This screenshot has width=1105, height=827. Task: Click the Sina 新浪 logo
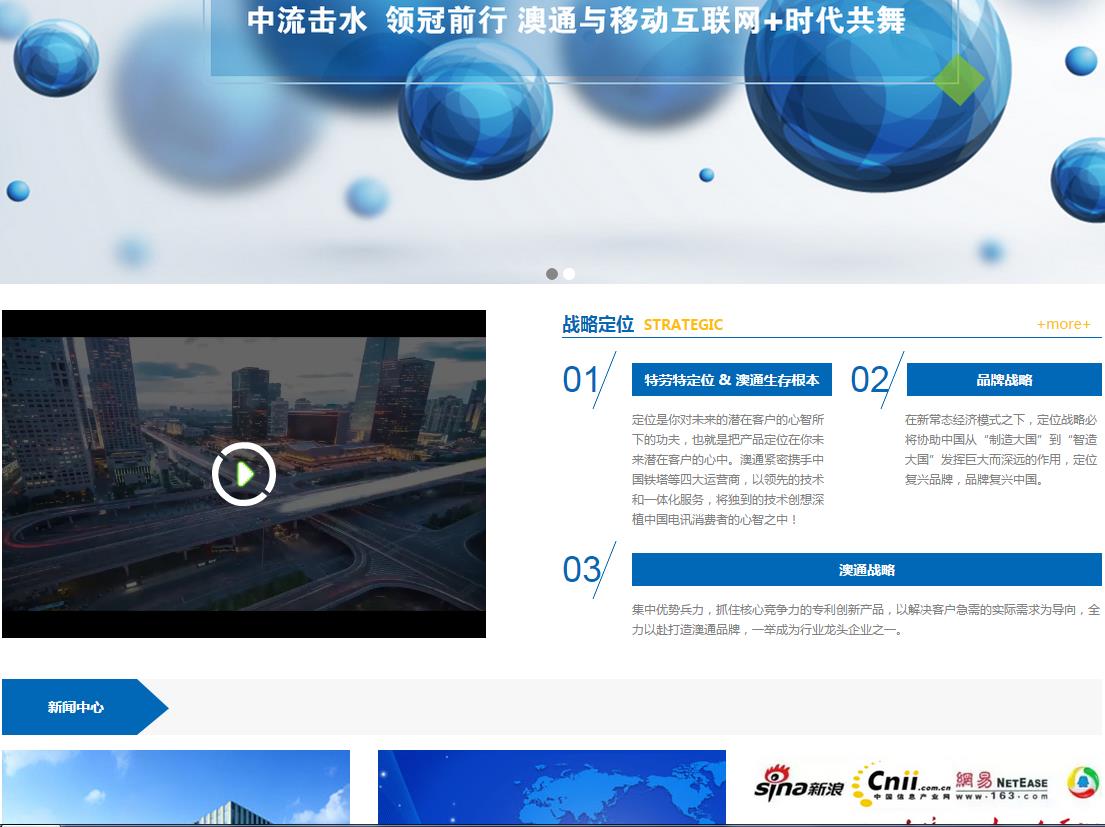tap(798, 784)
